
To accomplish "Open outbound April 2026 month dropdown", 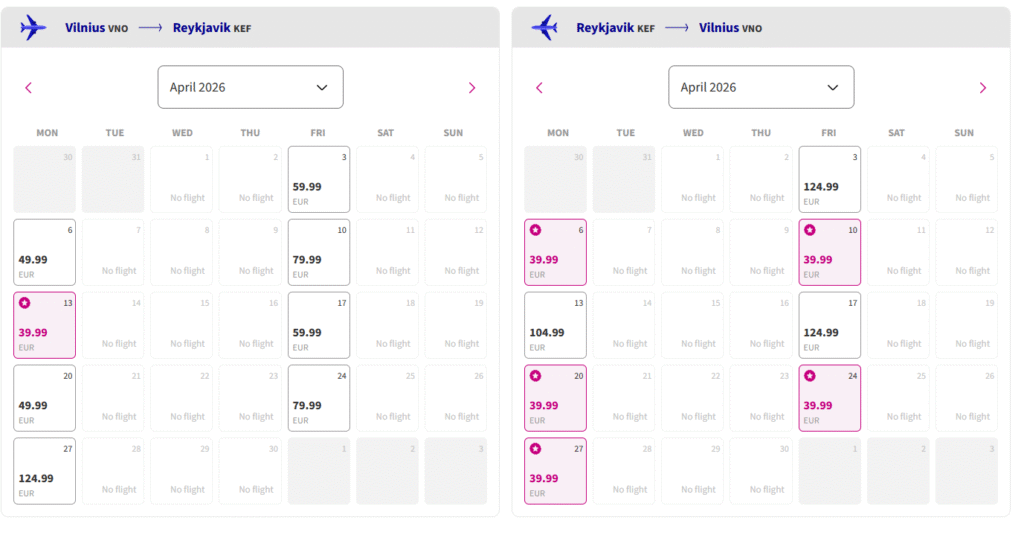I will pos(250,87).
